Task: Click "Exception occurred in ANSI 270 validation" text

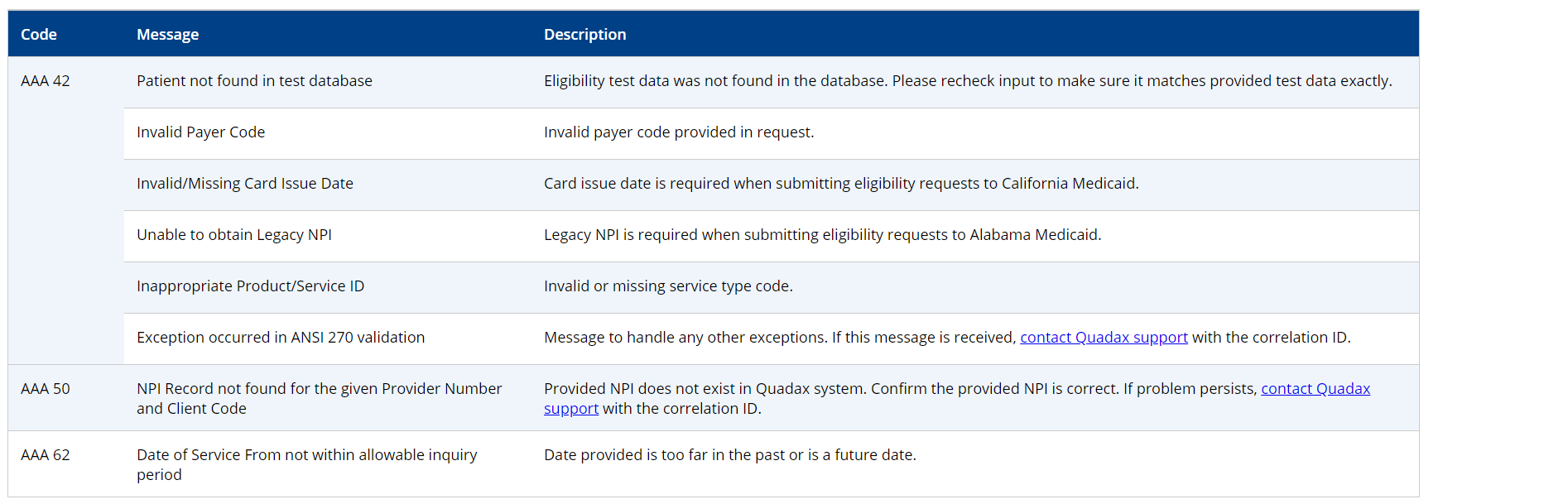Action: pos(280,338)
